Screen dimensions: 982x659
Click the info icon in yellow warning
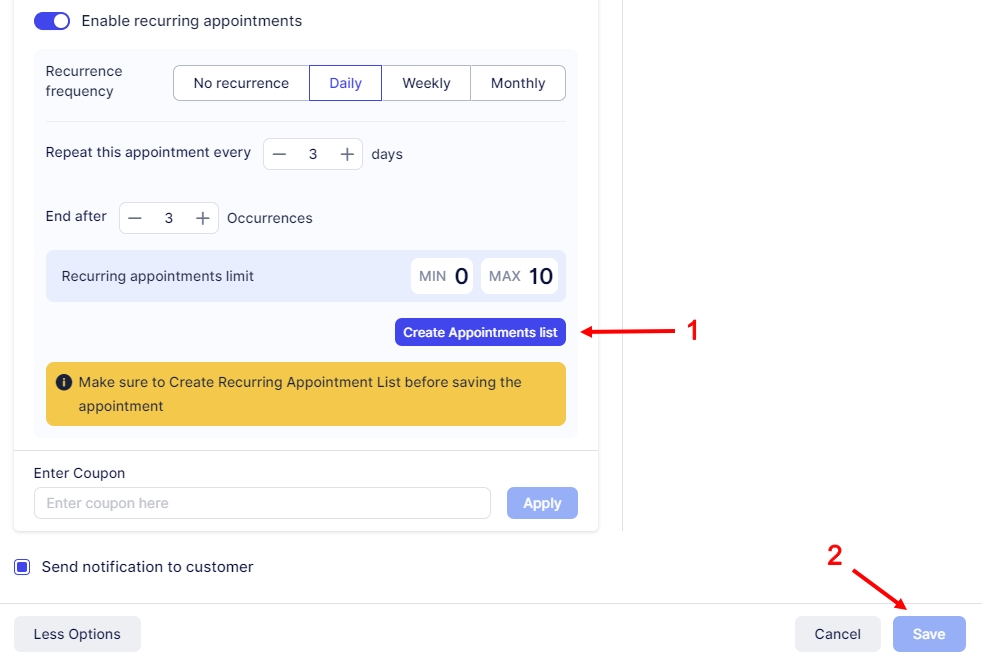click(64, 383)
